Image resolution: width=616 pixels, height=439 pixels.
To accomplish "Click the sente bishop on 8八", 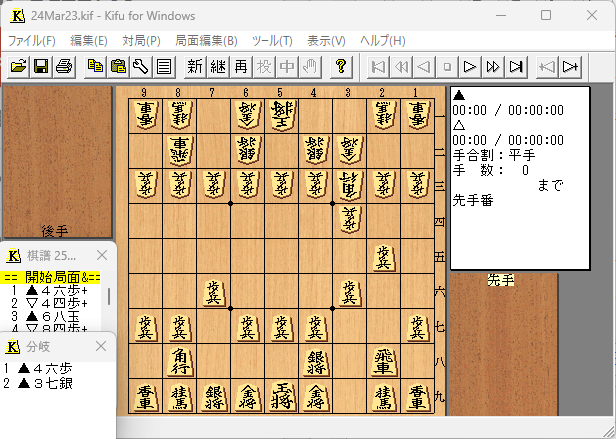I will (180, 362).
